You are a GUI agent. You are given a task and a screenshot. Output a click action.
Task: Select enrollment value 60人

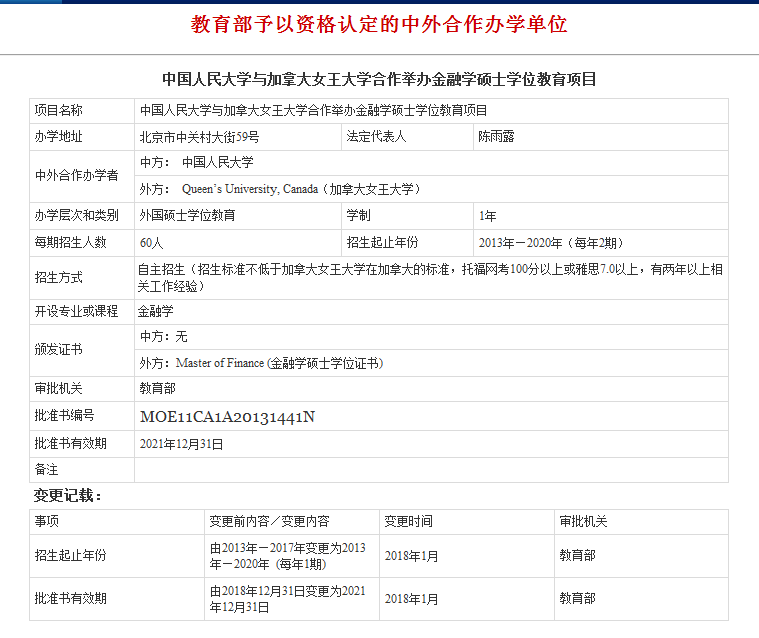click(x=152, y=243)
